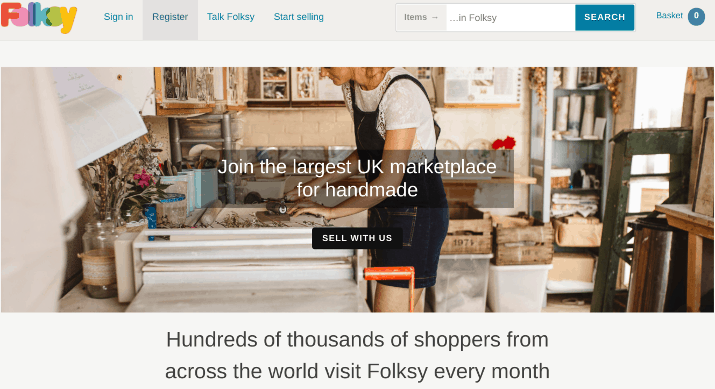Click the 1971 wooden crate in the photo
Viewport: 715px width, 389px height.
pyautogui.click(x=466, y=237)
